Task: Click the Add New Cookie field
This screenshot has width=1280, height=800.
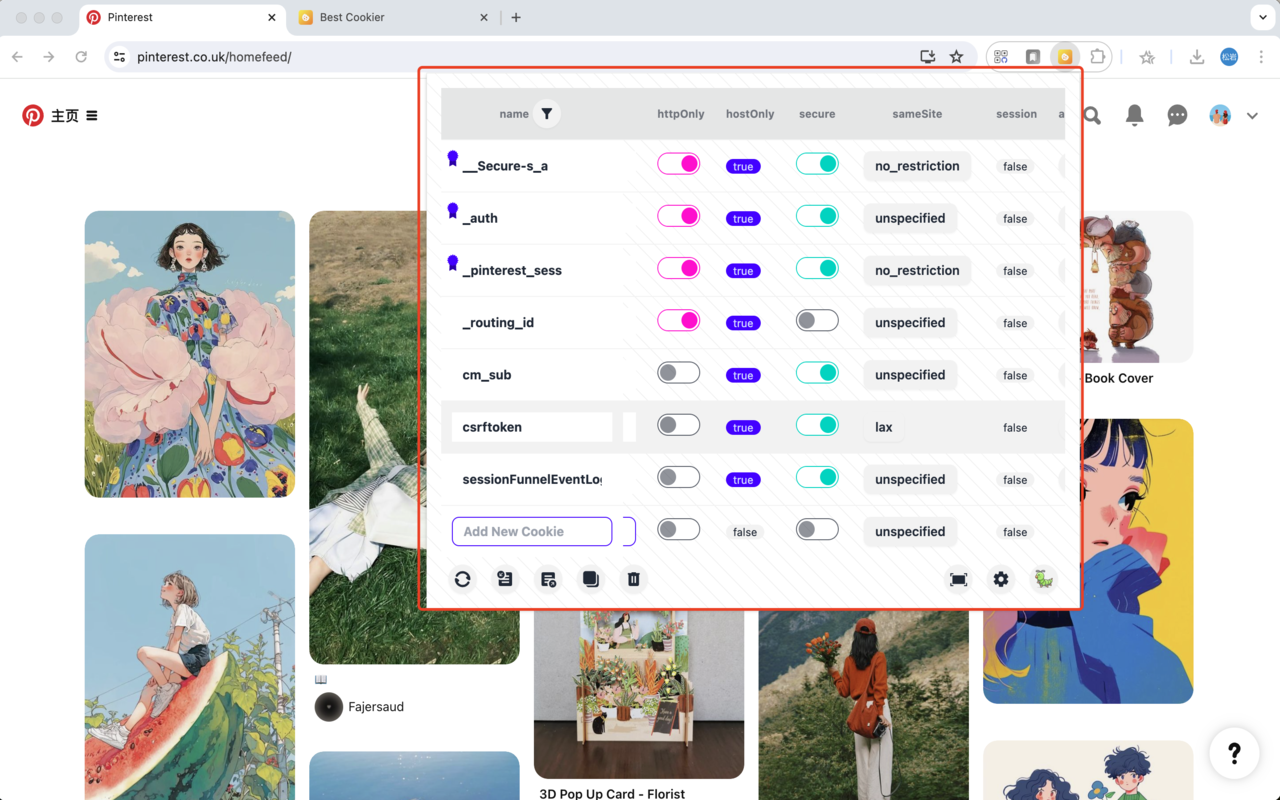Action: pos(532,532)
